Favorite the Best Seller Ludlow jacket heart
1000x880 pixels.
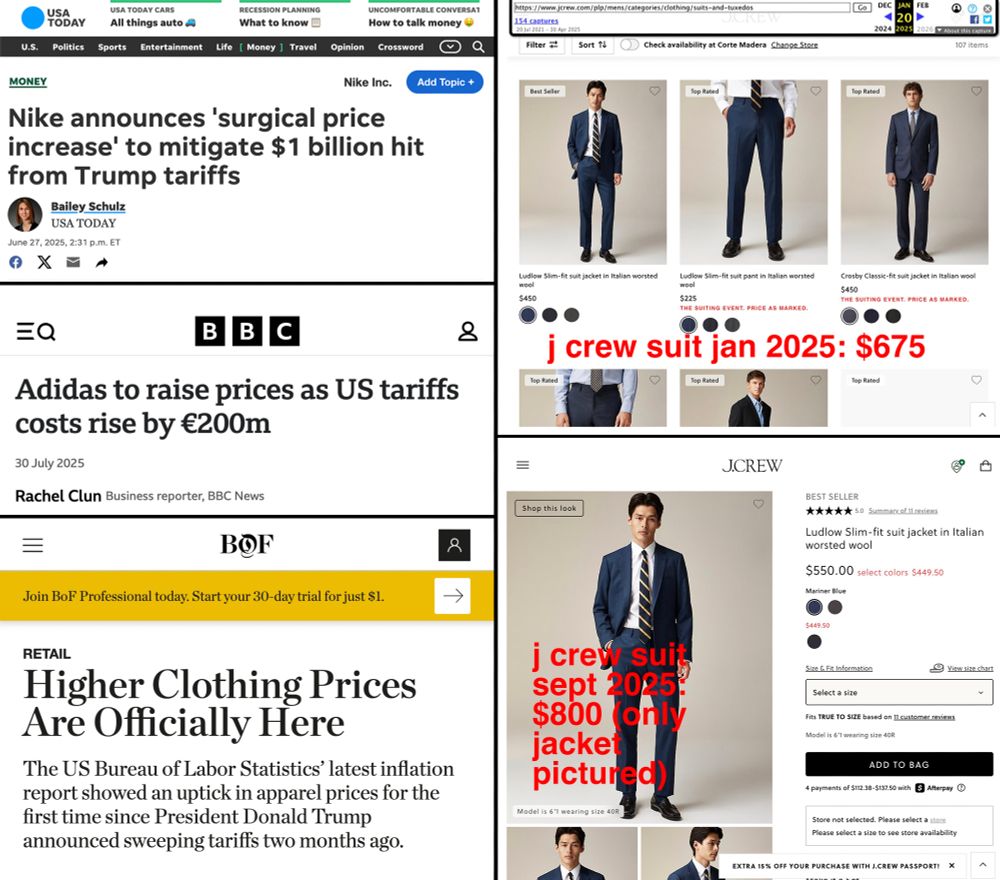pyautogui.click(x=654, y=91)
